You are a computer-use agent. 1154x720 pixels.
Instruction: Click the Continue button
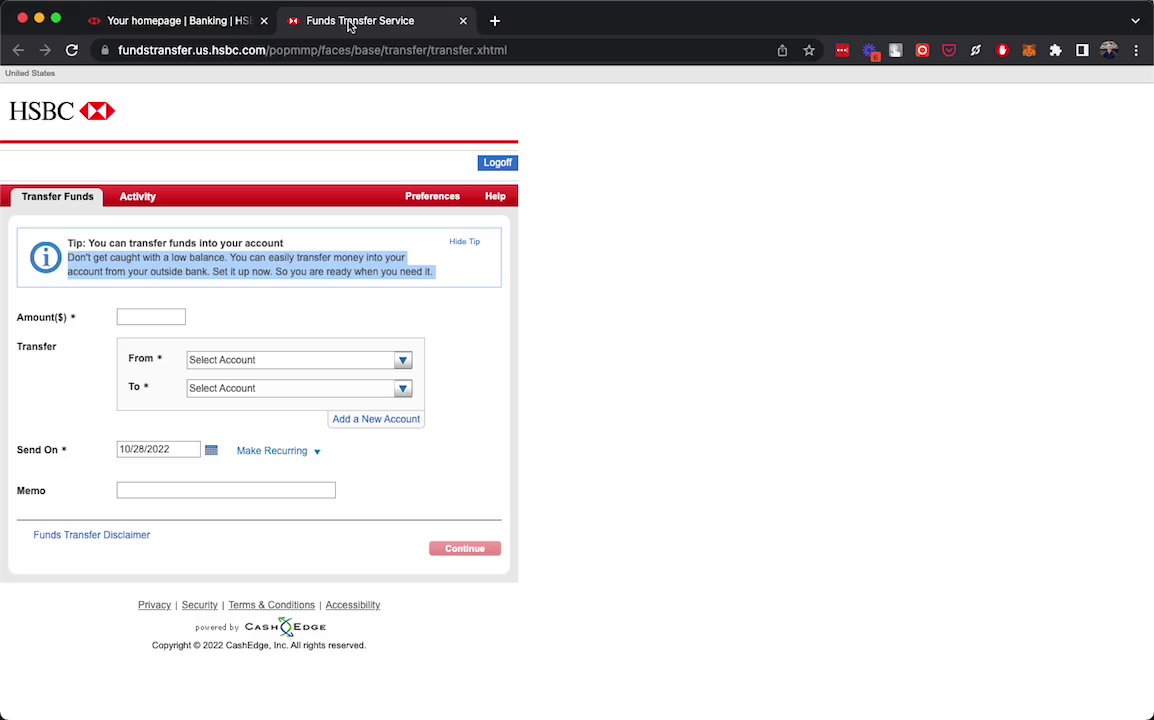[x=465, y=548]
